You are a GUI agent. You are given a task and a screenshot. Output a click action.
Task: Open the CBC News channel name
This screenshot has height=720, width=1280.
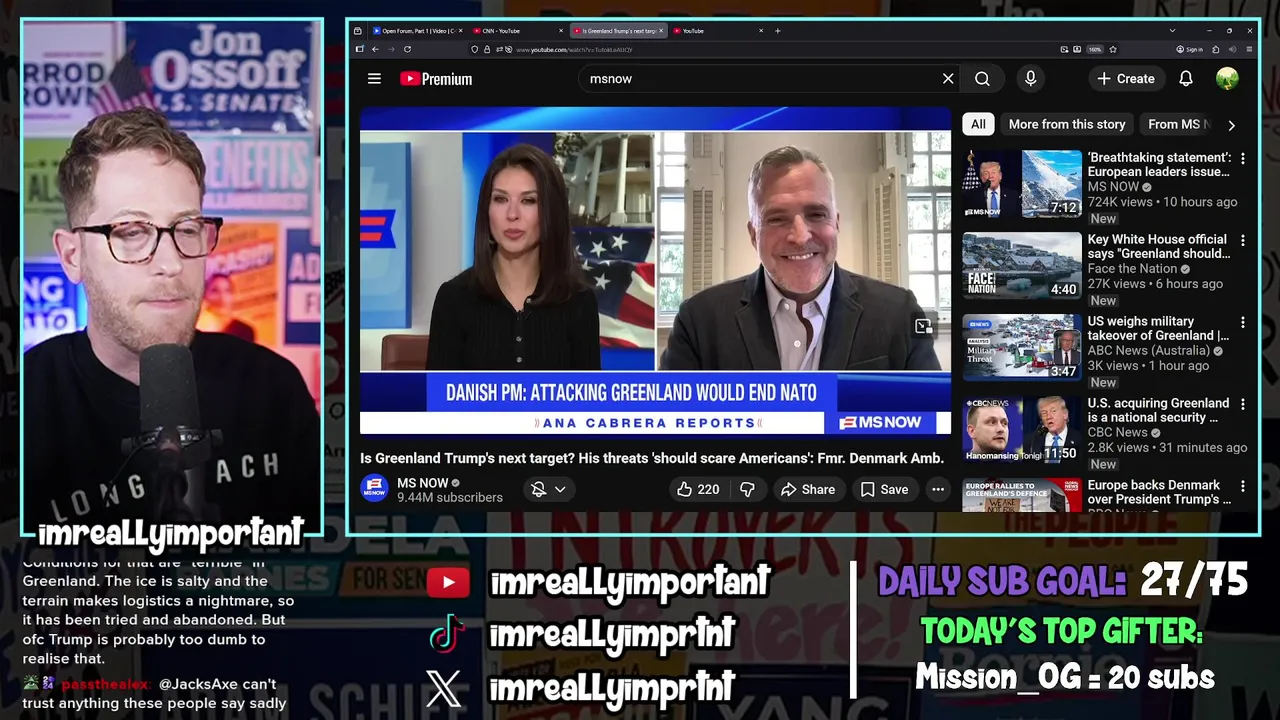1118,433
